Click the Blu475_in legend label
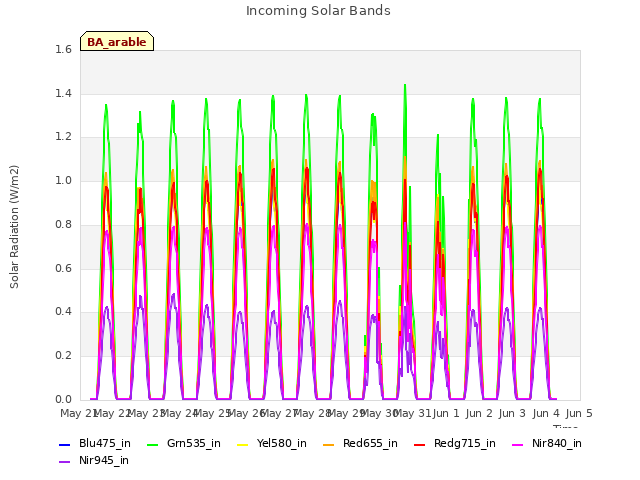640x480 pixels. coord(104,443)
